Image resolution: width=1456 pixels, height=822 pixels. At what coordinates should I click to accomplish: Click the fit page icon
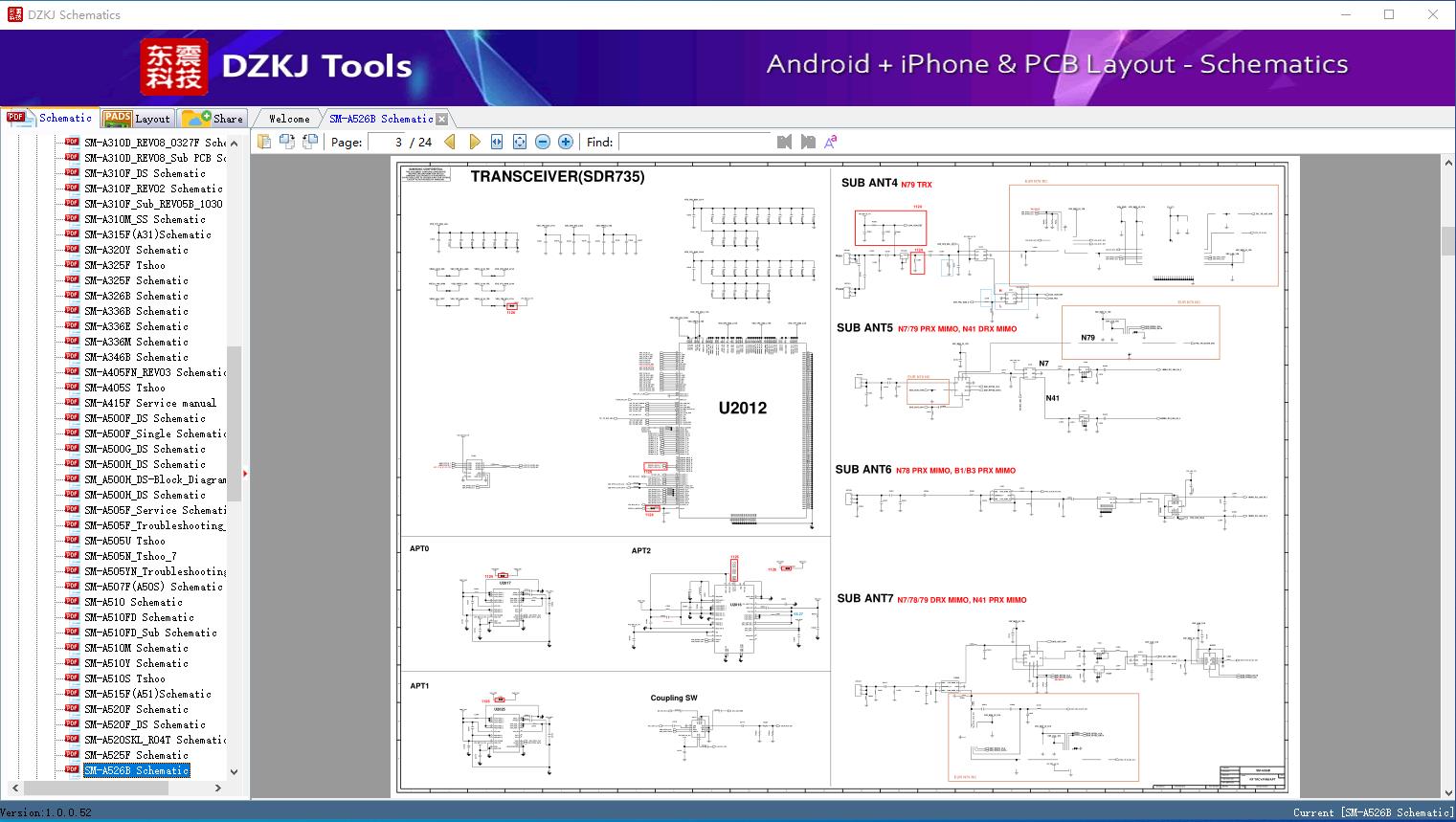click(x=520, y=142)
